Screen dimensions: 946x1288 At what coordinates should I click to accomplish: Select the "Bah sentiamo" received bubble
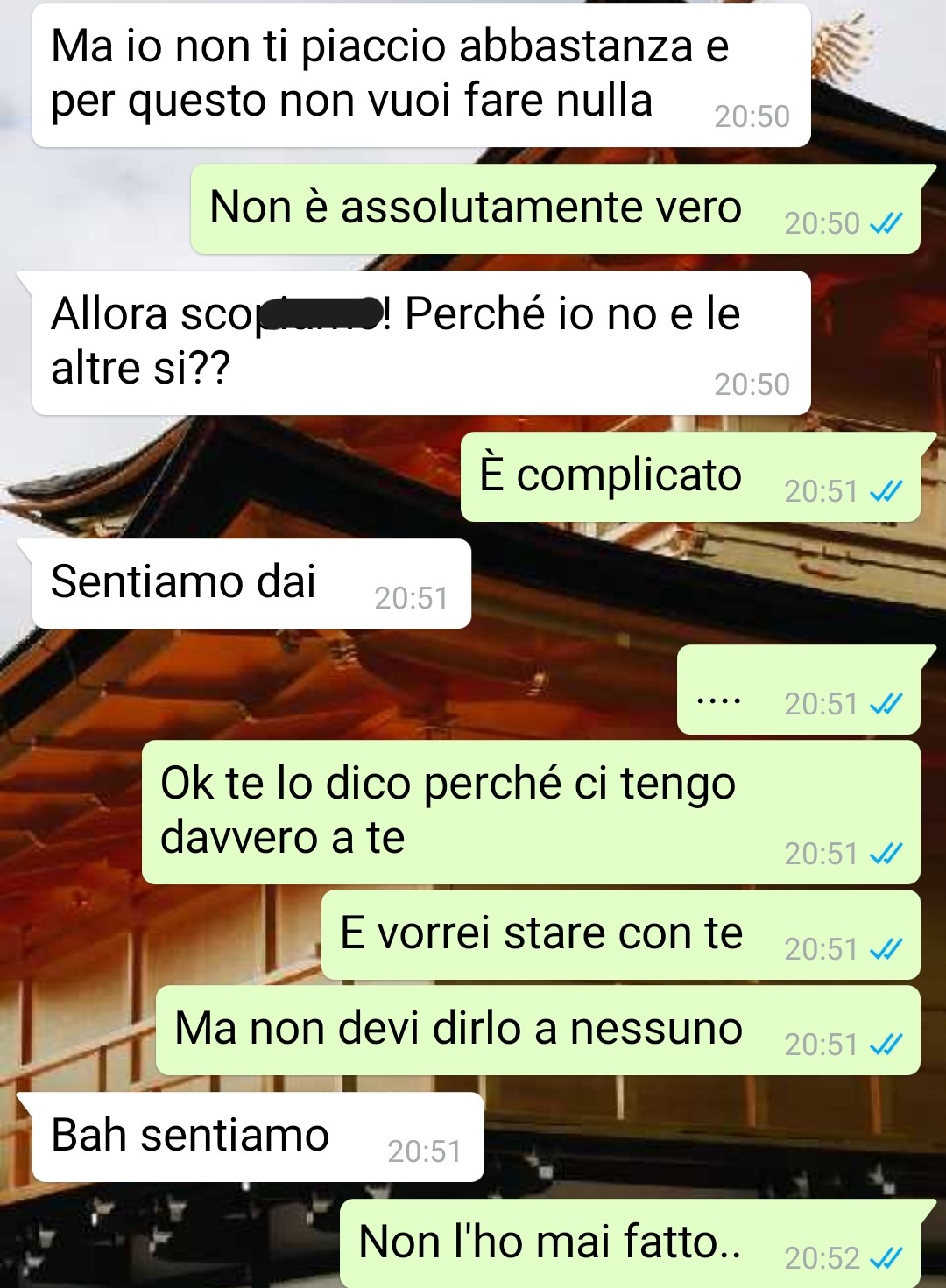[258, 1137]
